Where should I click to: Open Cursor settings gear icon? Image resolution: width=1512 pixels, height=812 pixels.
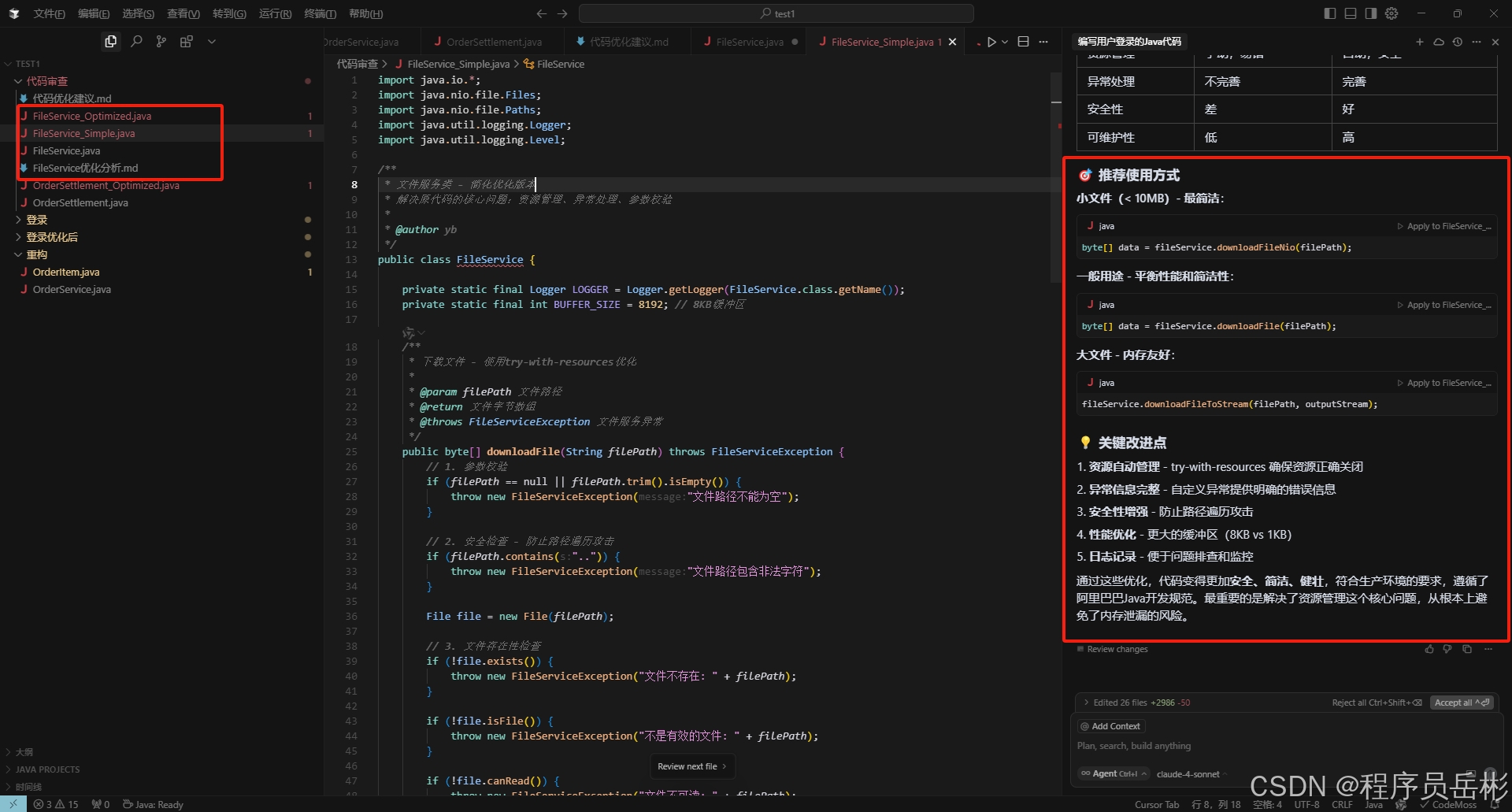coord(1392,13)
